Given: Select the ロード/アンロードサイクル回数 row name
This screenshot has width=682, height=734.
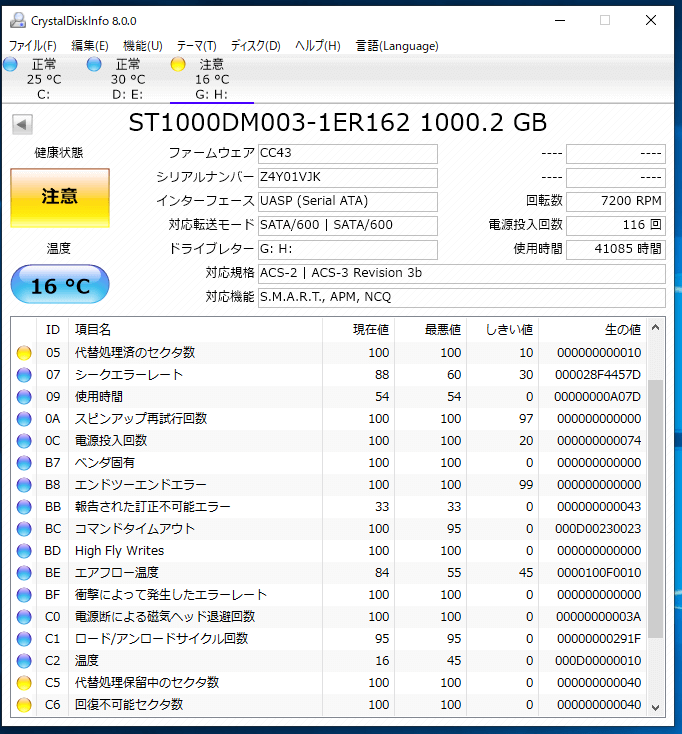Looking at the screenshot, I should click(161, 639).
